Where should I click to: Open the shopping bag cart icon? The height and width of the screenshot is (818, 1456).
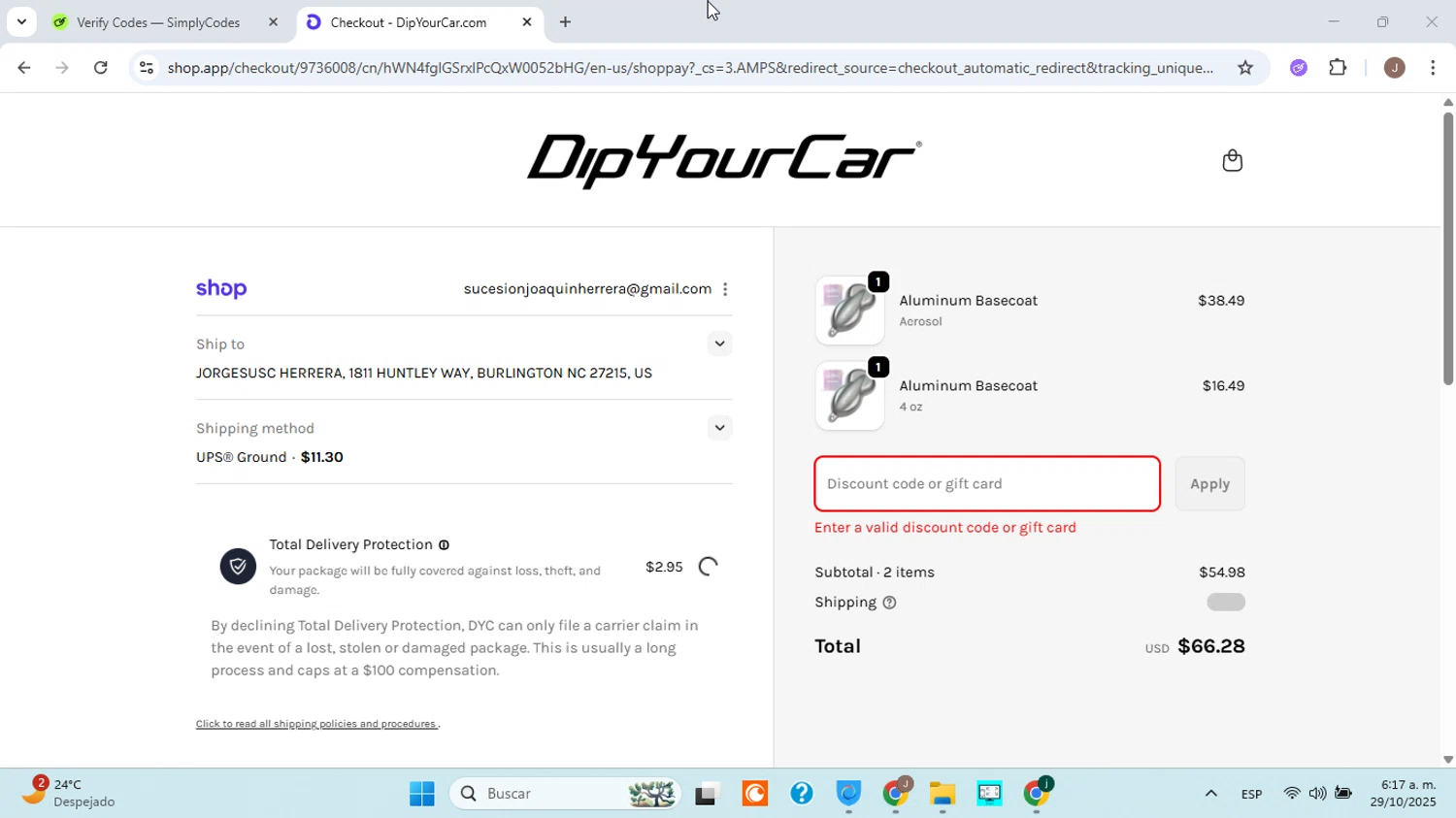click(1232, 160)
